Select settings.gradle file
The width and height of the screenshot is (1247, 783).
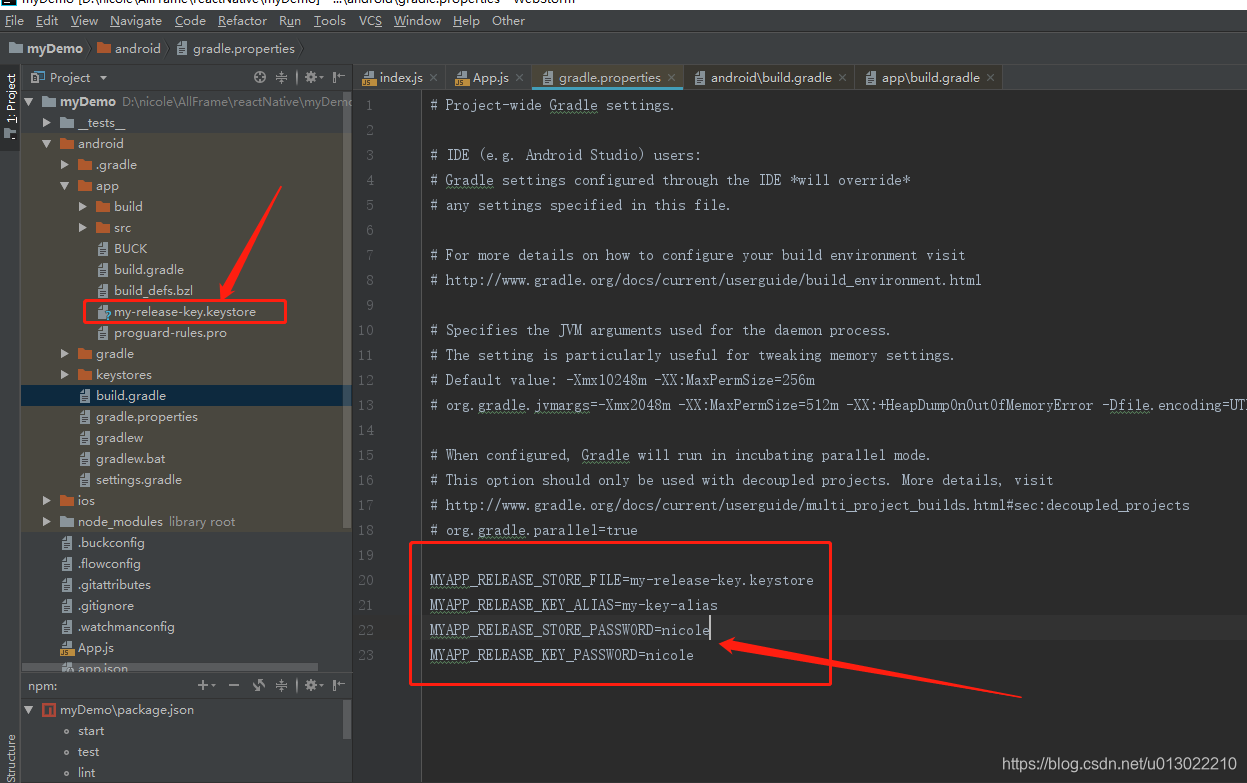pyautogui.click(x=139, y=479)
